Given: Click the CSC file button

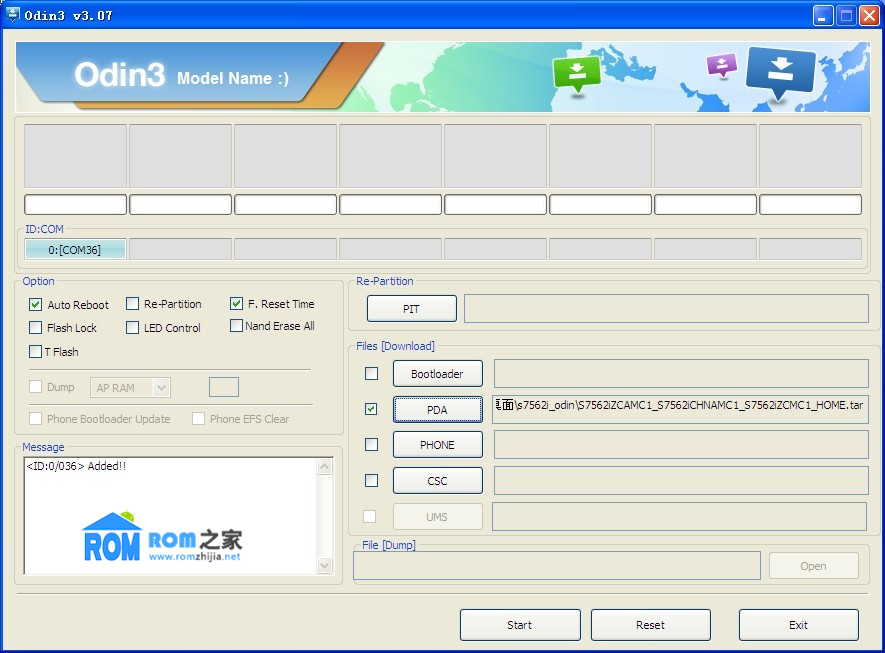Looking at the screenshot, I should (437, 481).
